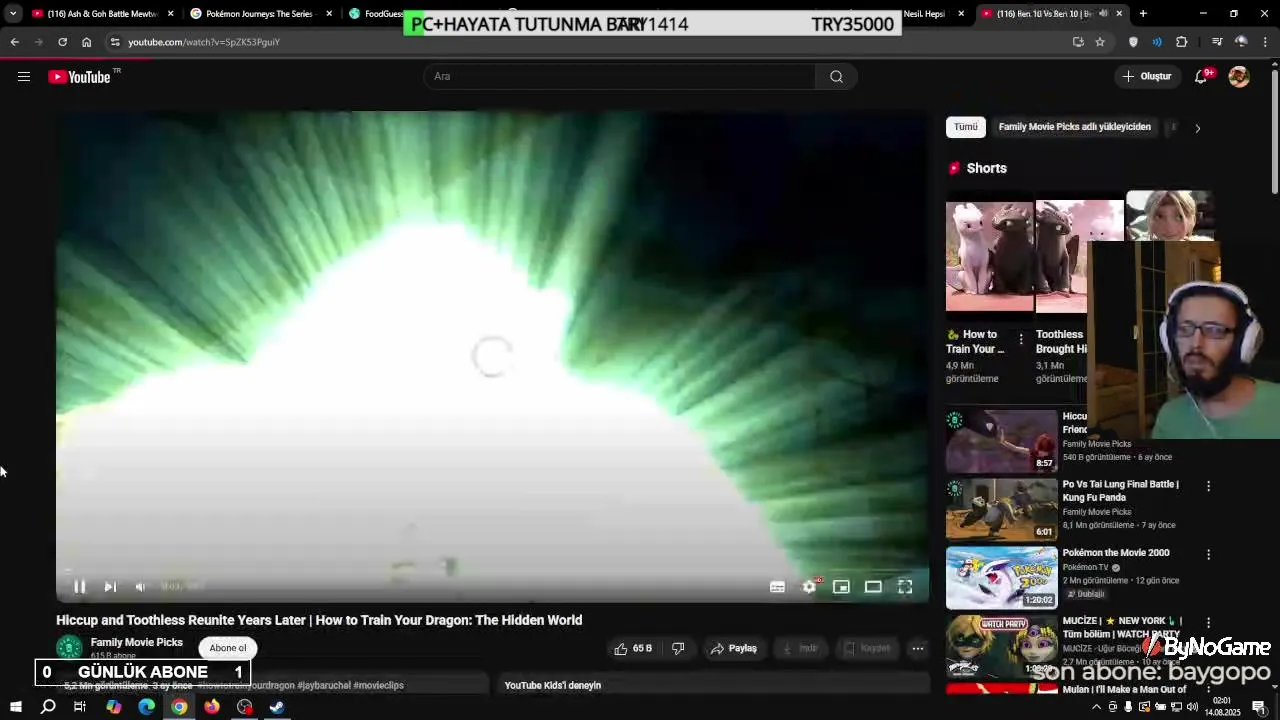Enter full screen mode
This screenshot has height=720, width=1280.
click(x=905, y=587)
